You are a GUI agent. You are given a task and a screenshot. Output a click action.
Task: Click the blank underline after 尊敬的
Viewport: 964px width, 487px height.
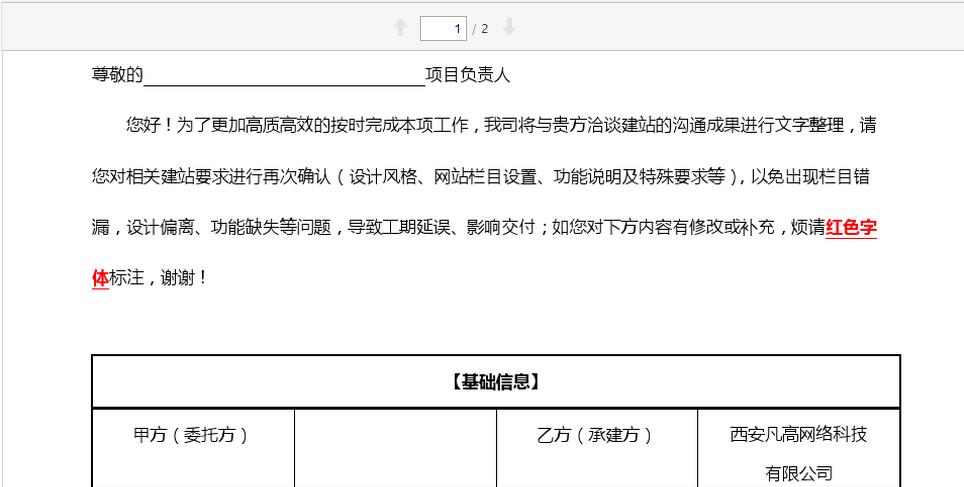[x=284, y=75]
